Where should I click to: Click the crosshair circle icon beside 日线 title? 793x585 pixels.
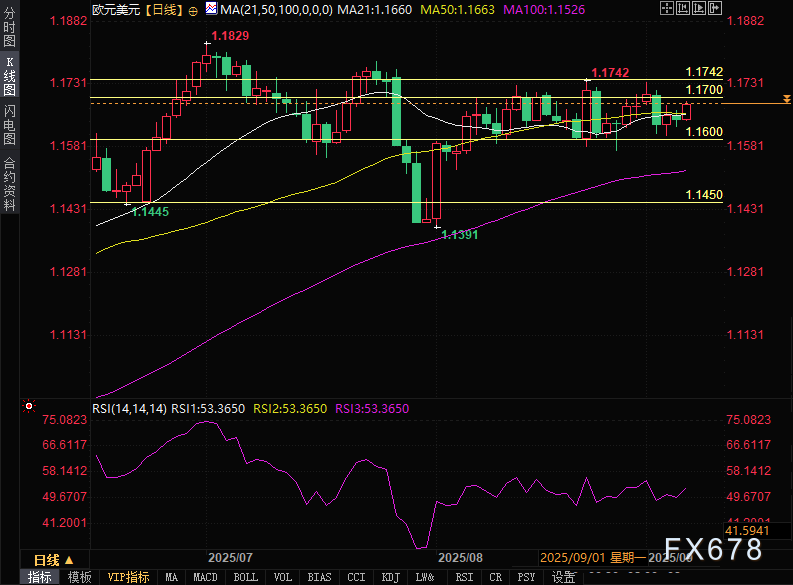click(193, 9)
